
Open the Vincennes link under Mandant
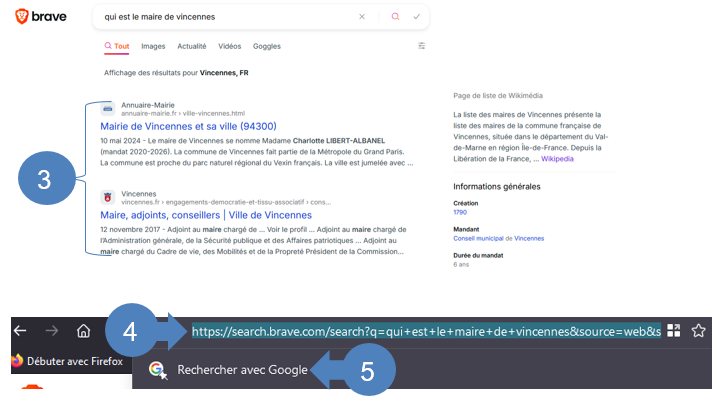coord(529,238)
